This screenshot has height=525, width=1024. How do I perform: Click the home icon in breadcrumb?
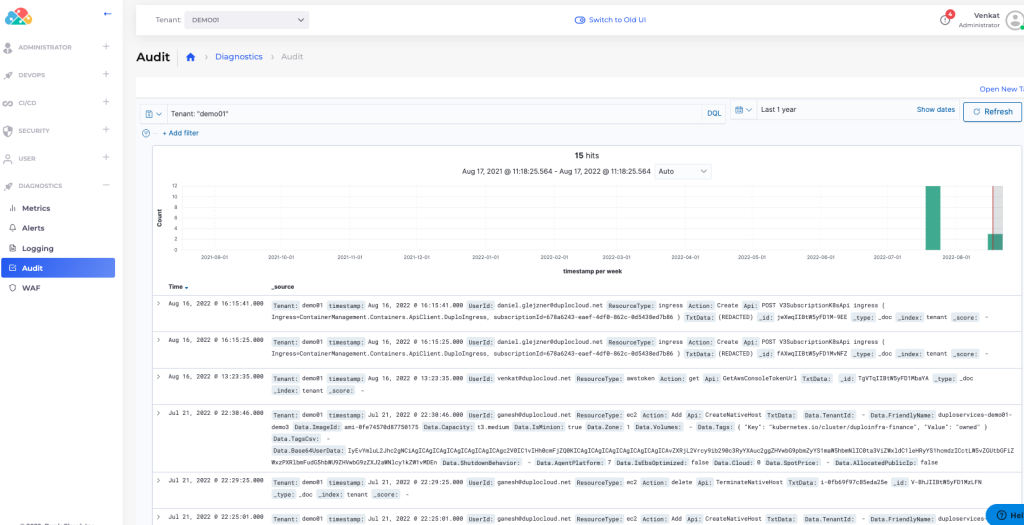coord(190,57)
